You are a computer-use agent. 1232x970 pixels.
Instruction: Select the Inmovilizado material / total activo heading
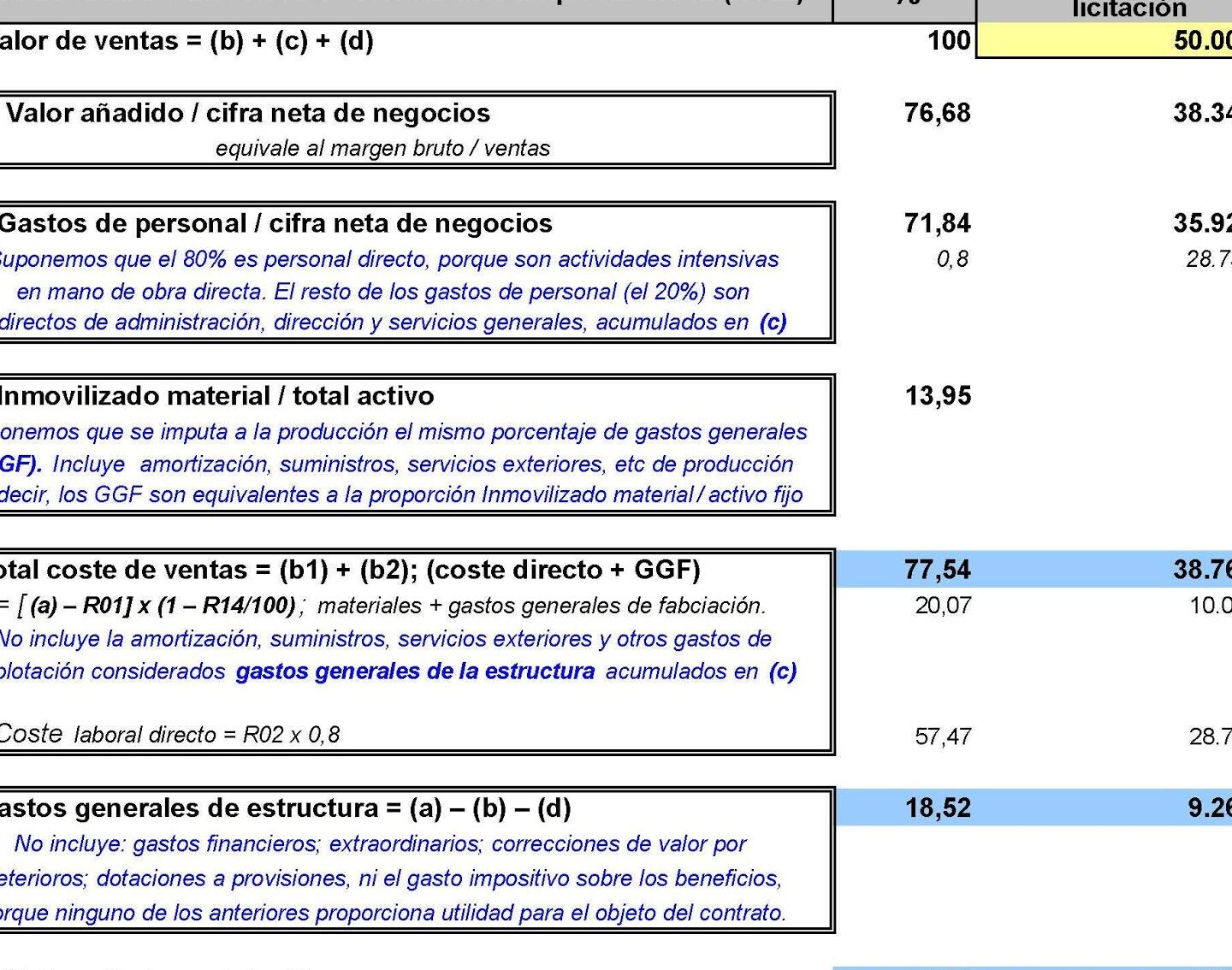[216, 396]
